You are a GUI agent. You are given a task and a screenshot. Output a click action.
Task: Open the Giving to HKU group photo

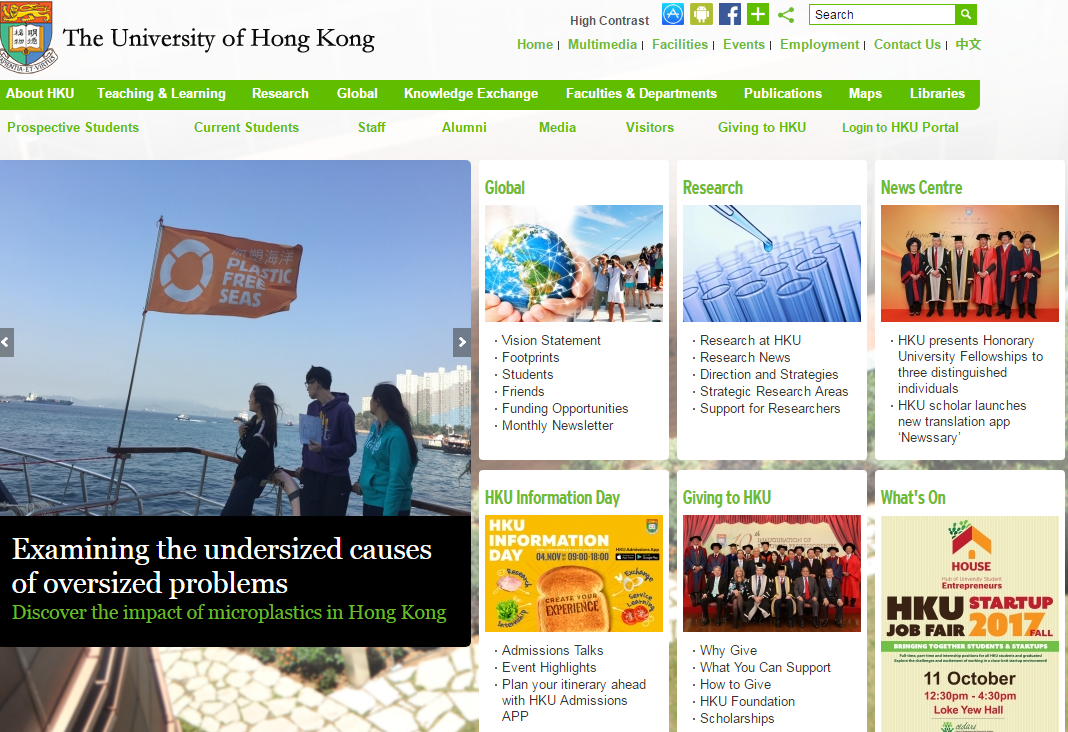click(772, 573)
